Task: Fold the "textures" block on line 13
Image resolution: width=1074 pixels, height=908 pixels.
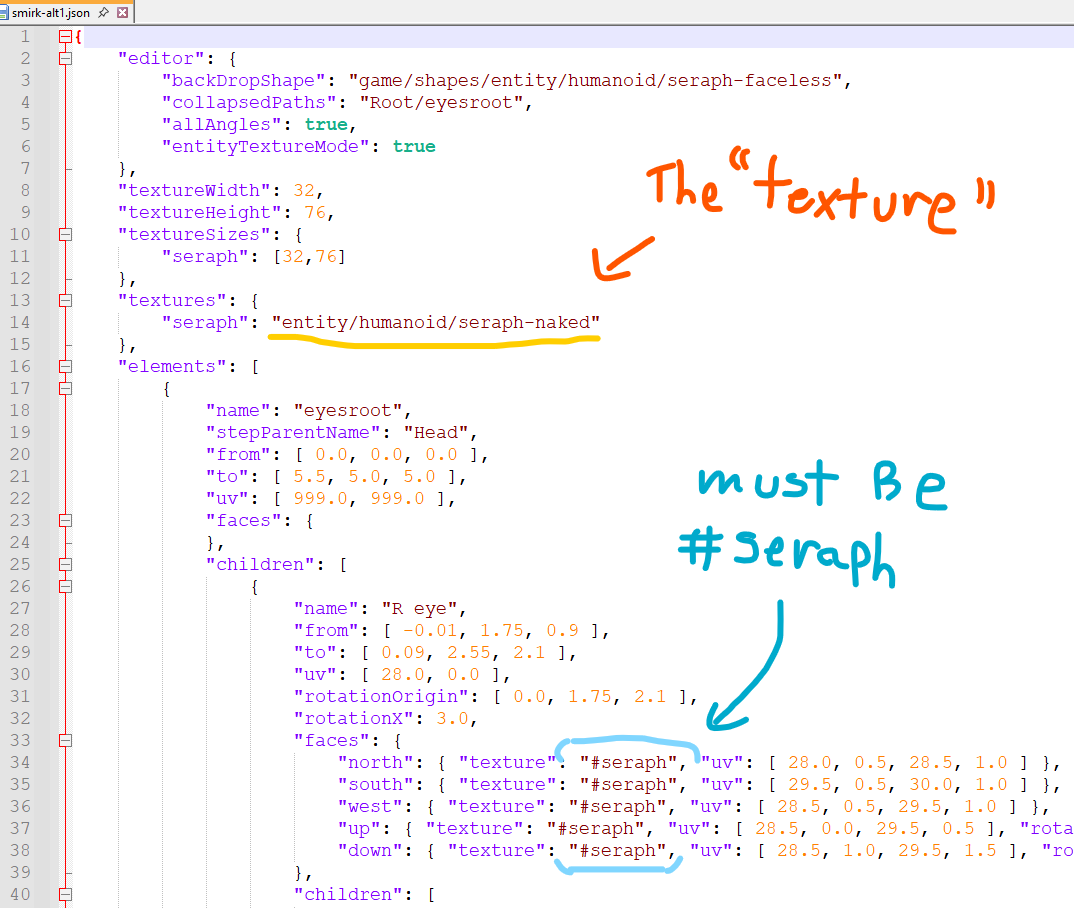Action: click(66, 301)
